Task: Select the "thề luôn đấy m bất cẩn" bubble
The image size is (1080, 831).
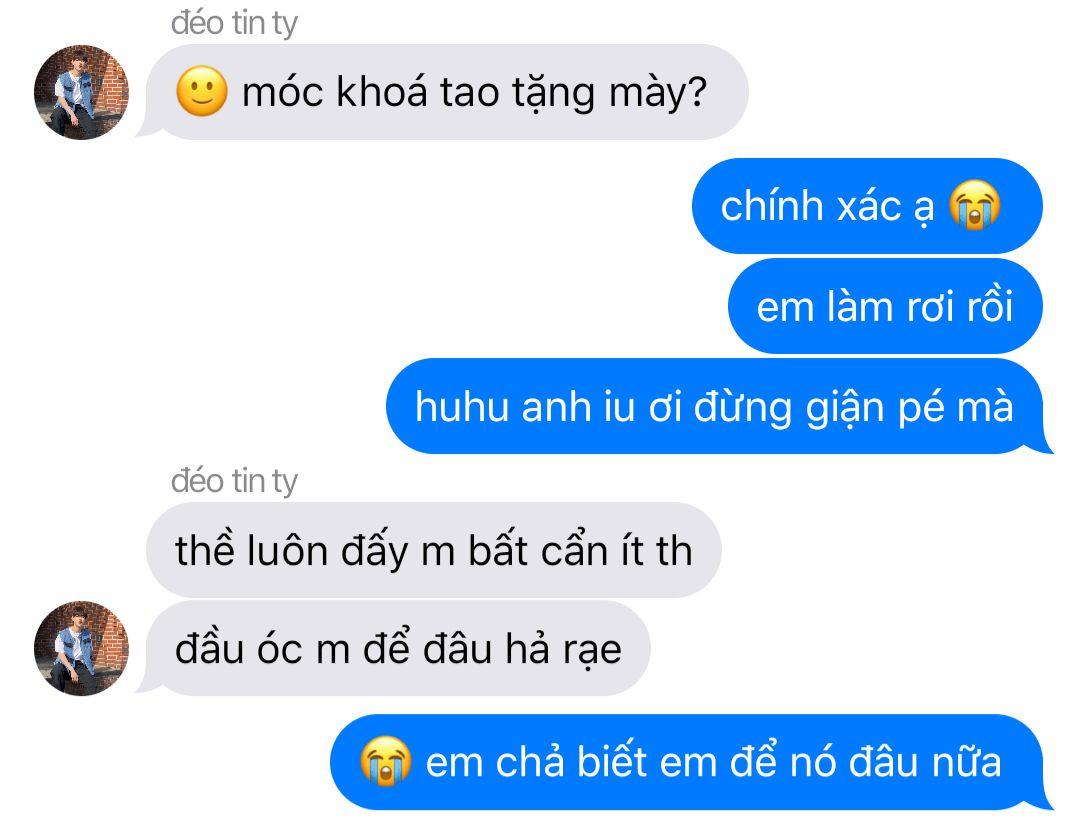Action: (x=434, y=550)
